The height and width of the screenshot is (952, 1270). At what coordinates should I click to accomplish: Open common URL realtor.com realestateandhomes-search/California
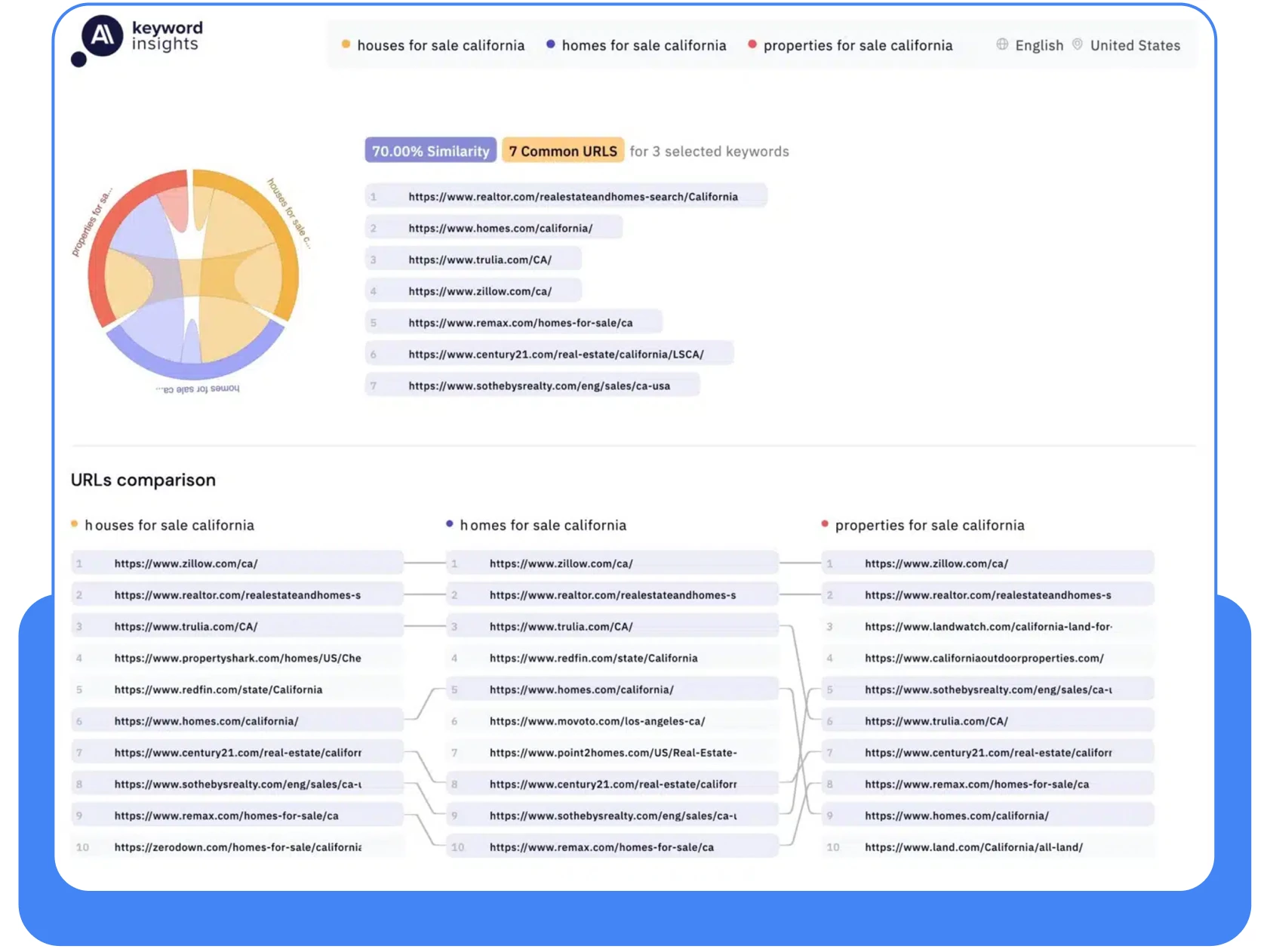tap(566, 196)
